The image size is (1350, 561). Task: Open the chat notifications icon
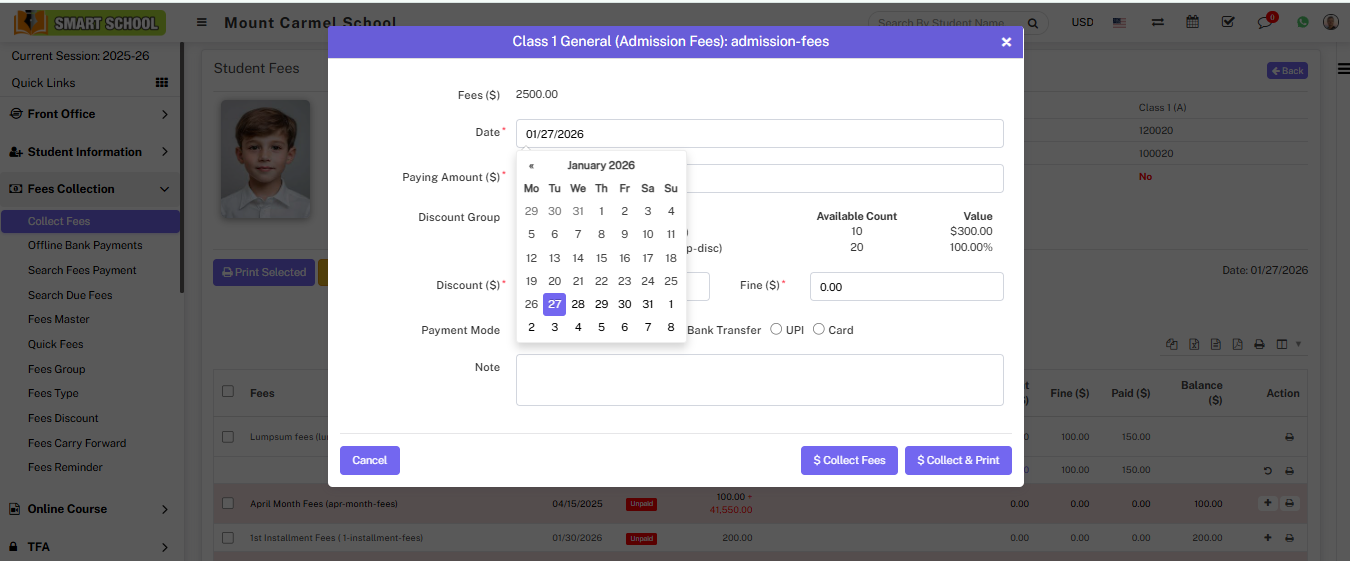click(1265, 22)
